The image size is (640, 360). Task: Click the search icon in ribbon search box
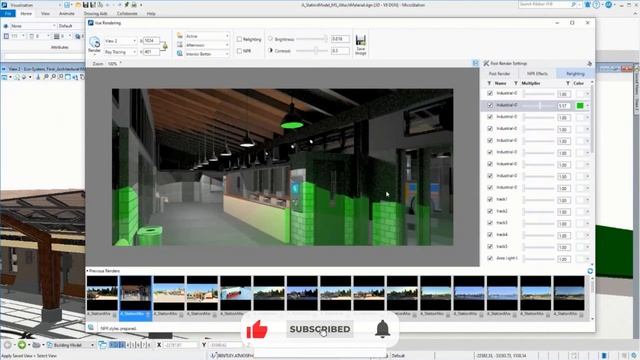(573, 4)
